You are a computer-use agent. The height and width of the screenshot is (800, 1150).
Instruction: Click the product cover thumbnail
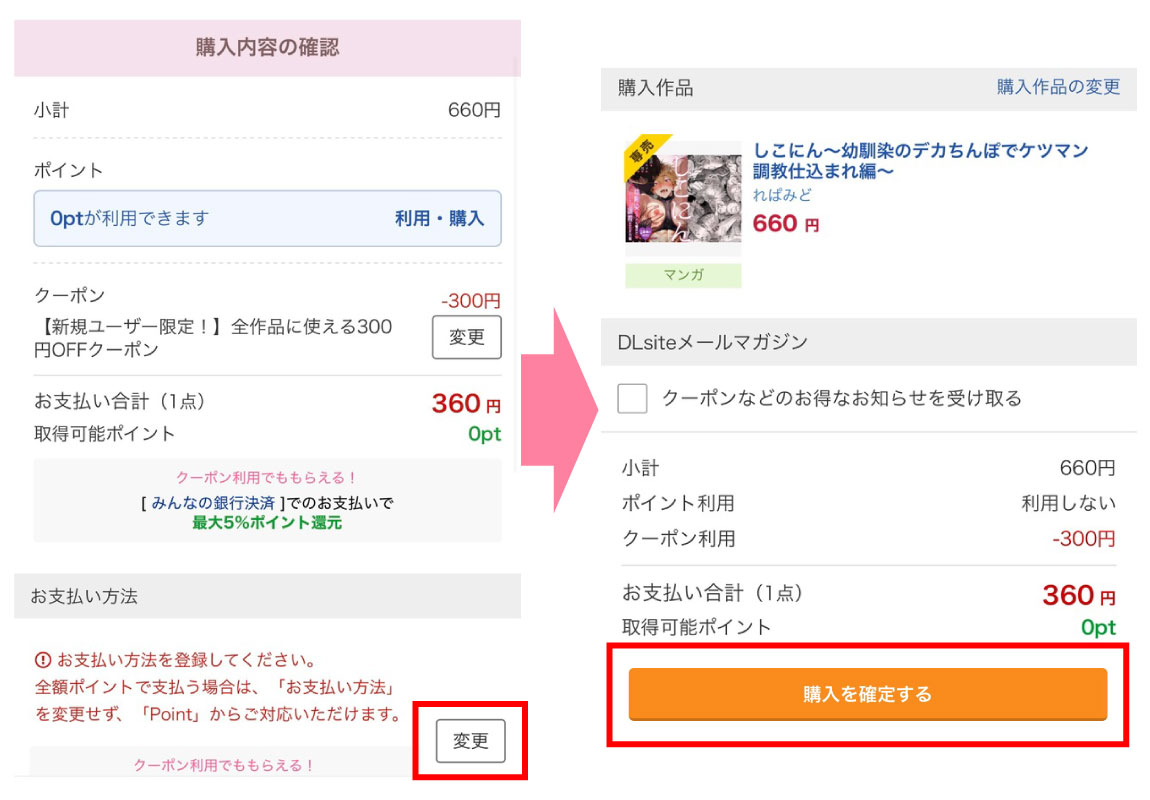click(x=683, y=200)
